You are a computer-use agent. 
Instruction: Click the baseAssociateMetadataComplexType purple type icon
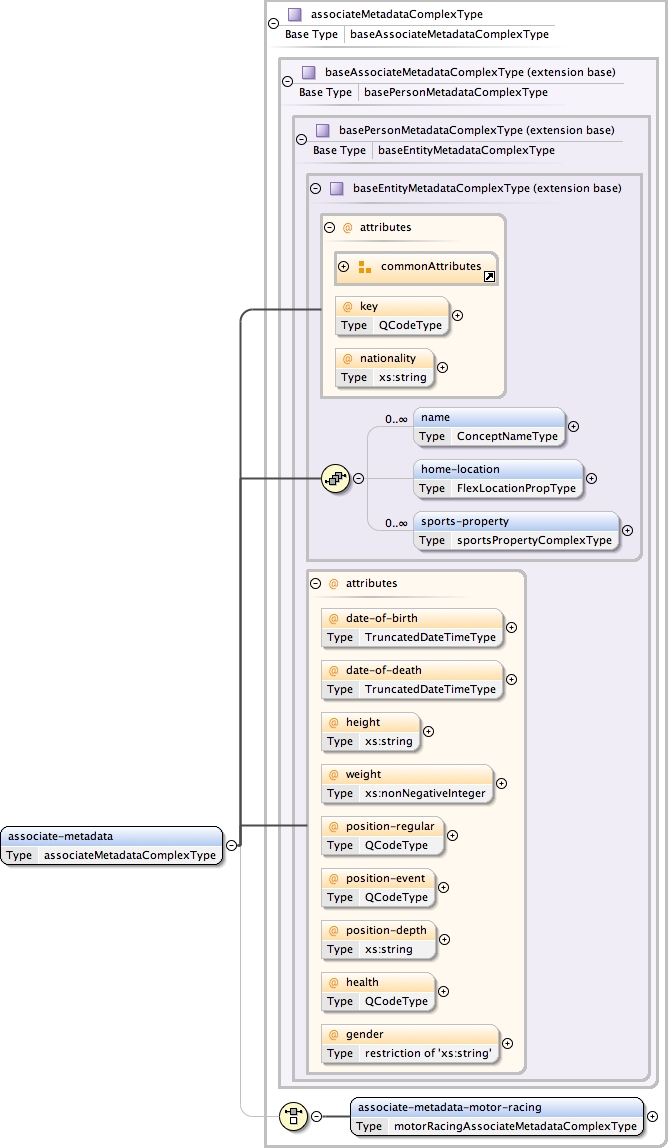click(308, 72)
